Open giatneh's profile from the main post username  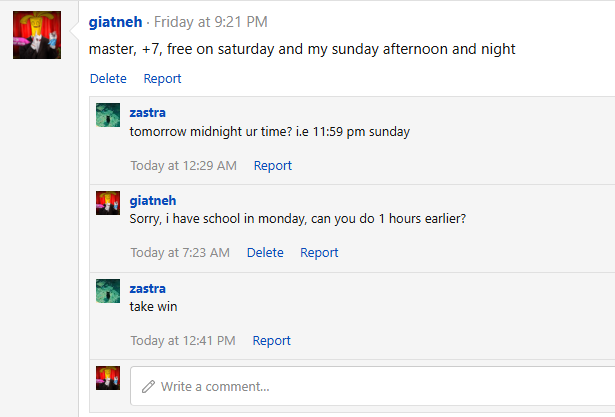tap(116, 21)
